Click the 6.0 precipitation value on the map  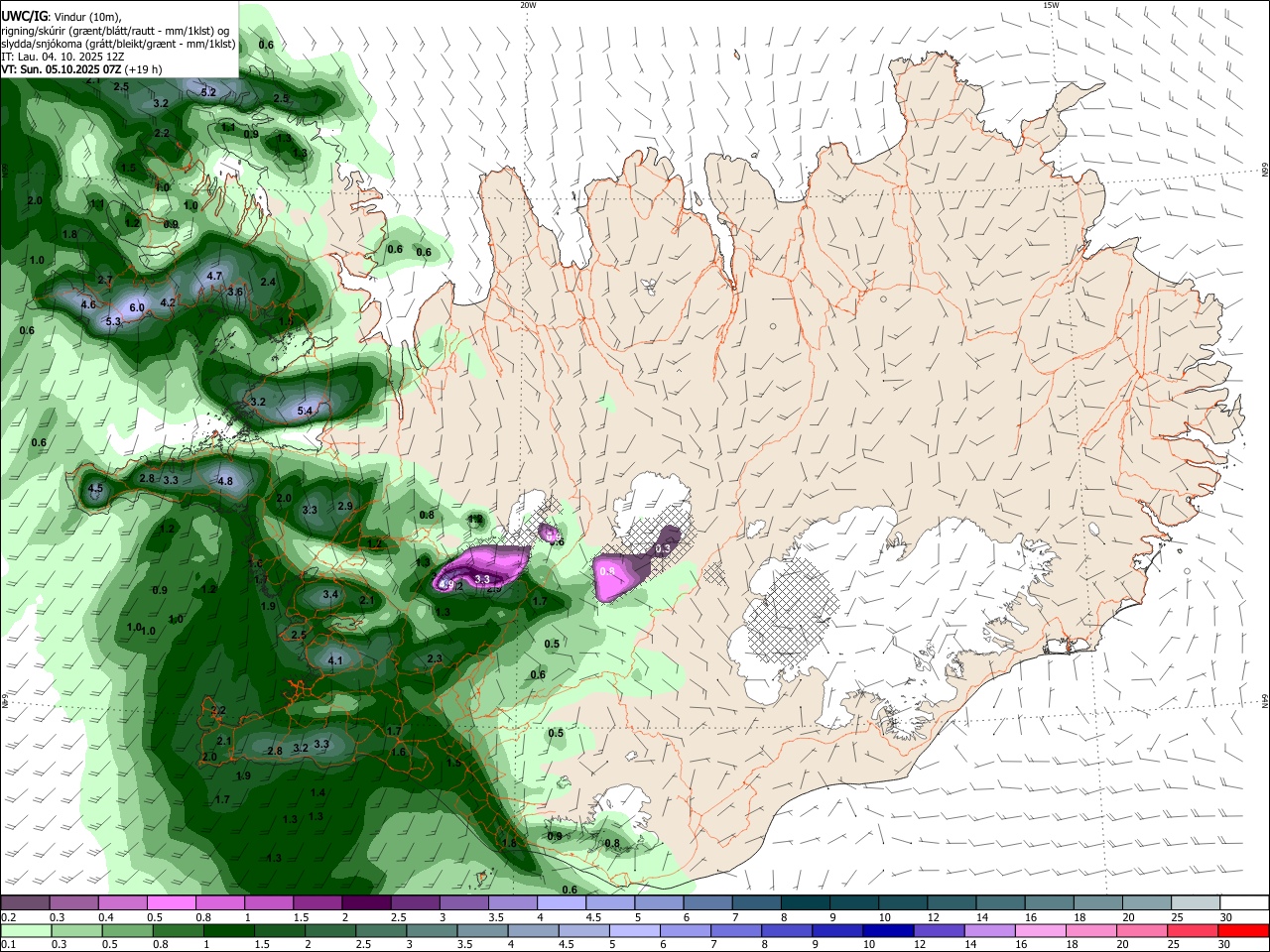click(137, 308)
